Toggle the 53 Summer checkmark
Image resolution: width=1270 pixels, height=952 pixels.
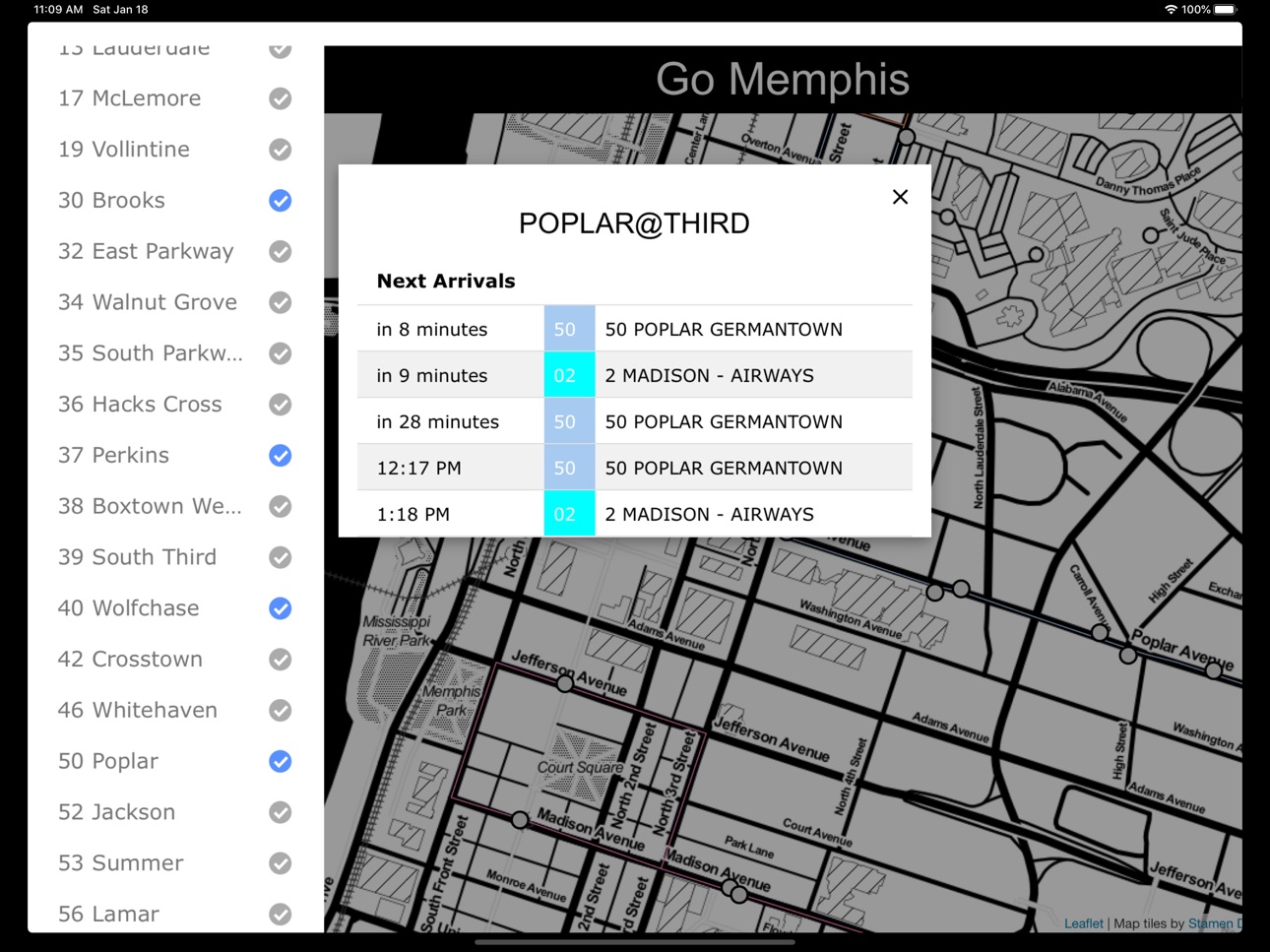(281, 863)
